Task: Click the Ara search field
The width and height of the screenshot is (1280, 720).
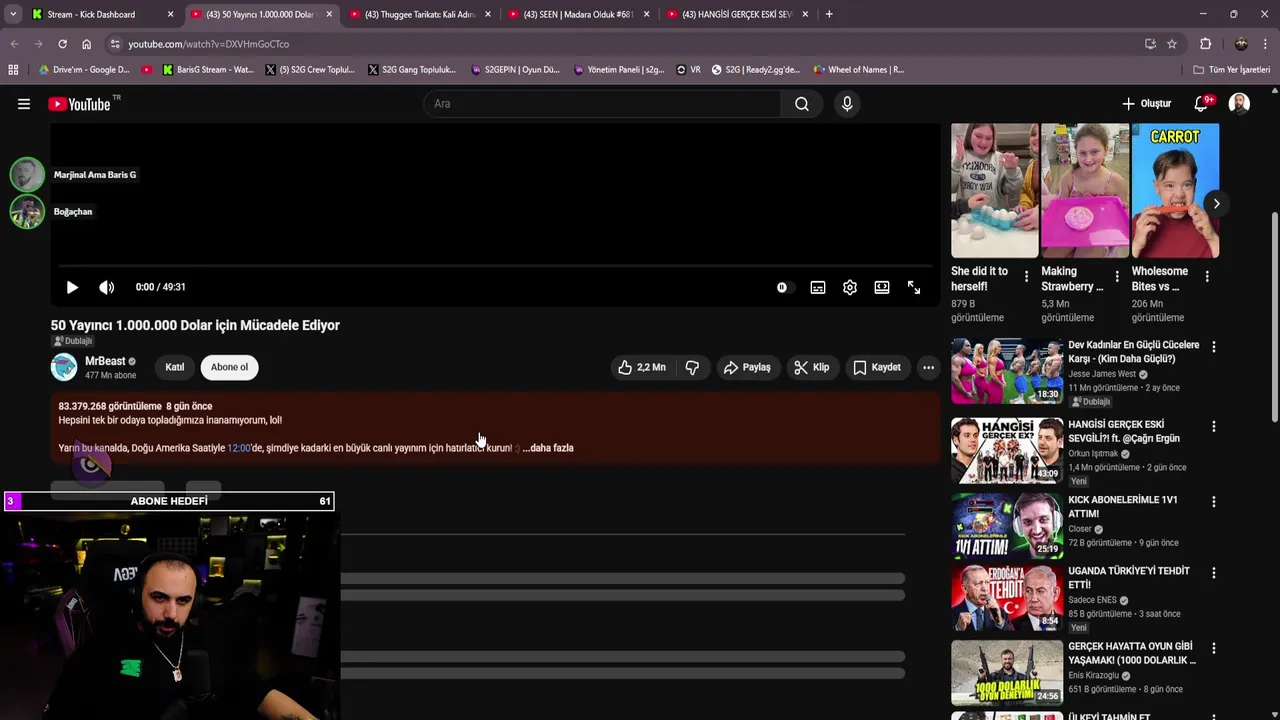Action: (603, 104)
